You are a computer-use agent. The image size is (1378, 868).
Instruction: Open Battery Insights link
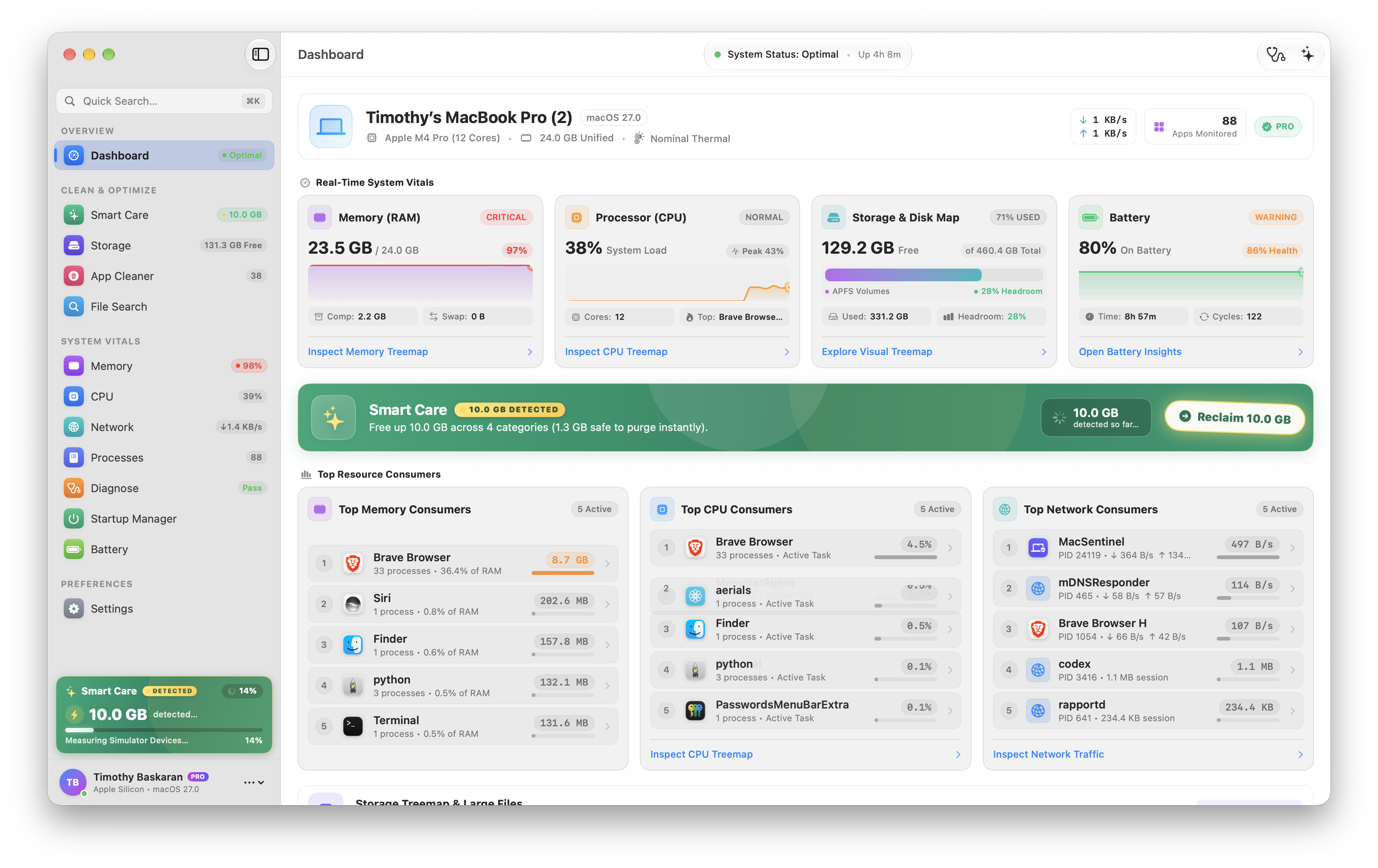point(1130,352)
